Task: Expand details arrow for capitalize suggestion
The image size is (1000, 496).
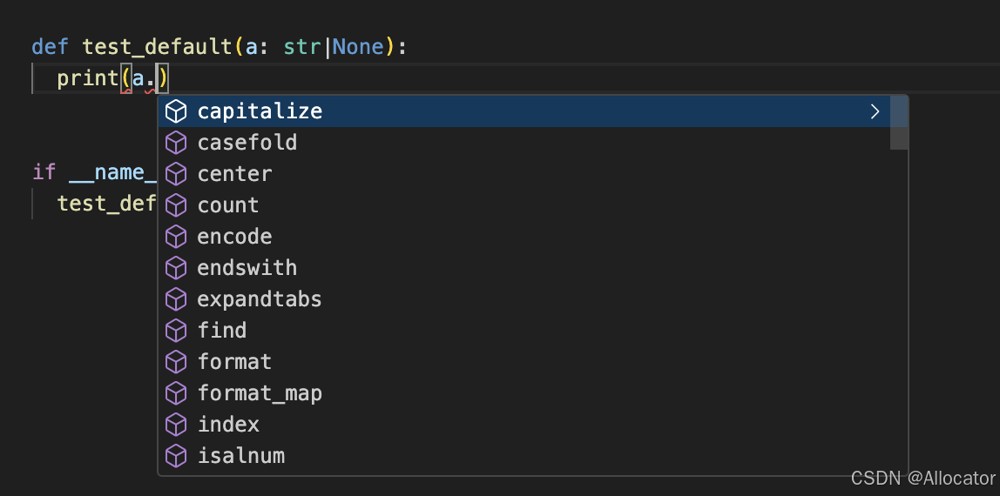Action: click(875, 111)
